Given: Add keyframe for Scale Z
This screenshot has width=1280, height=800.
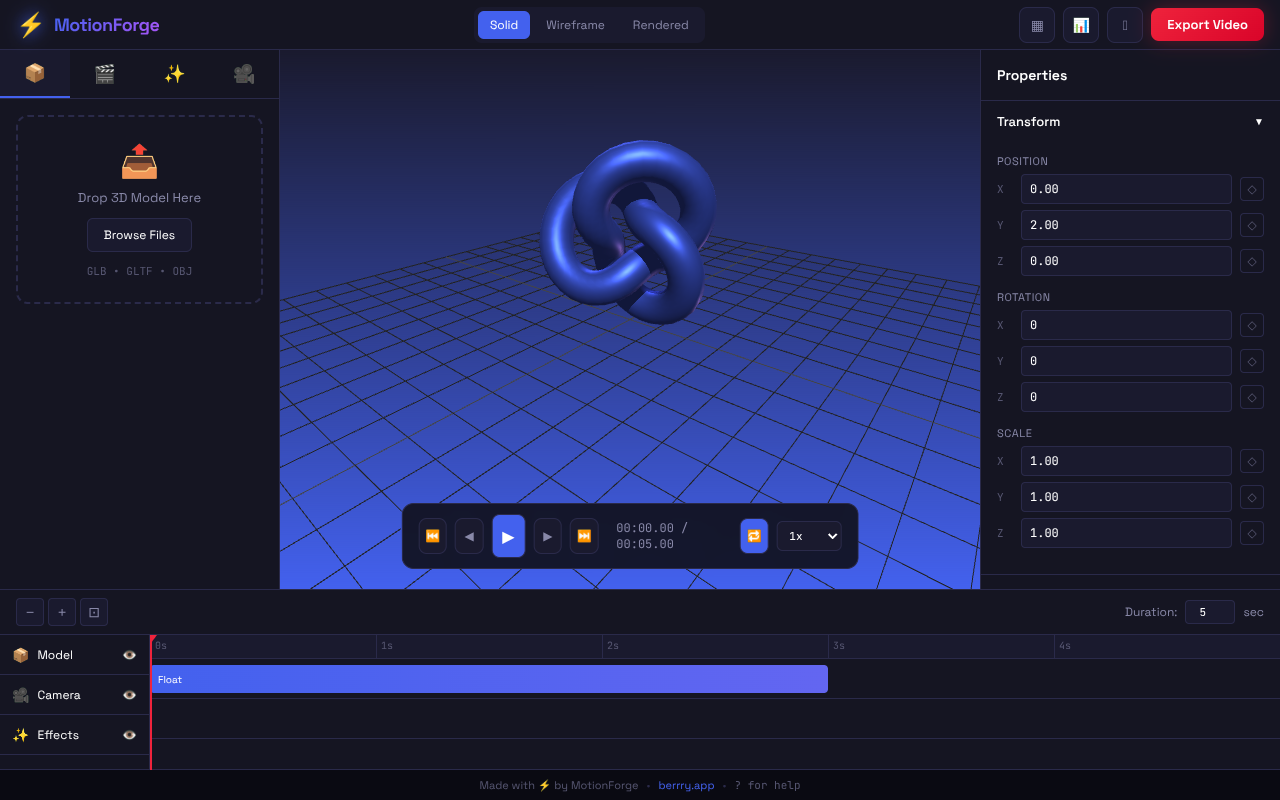Looking at the screenshot, I should click(1252, 533).
